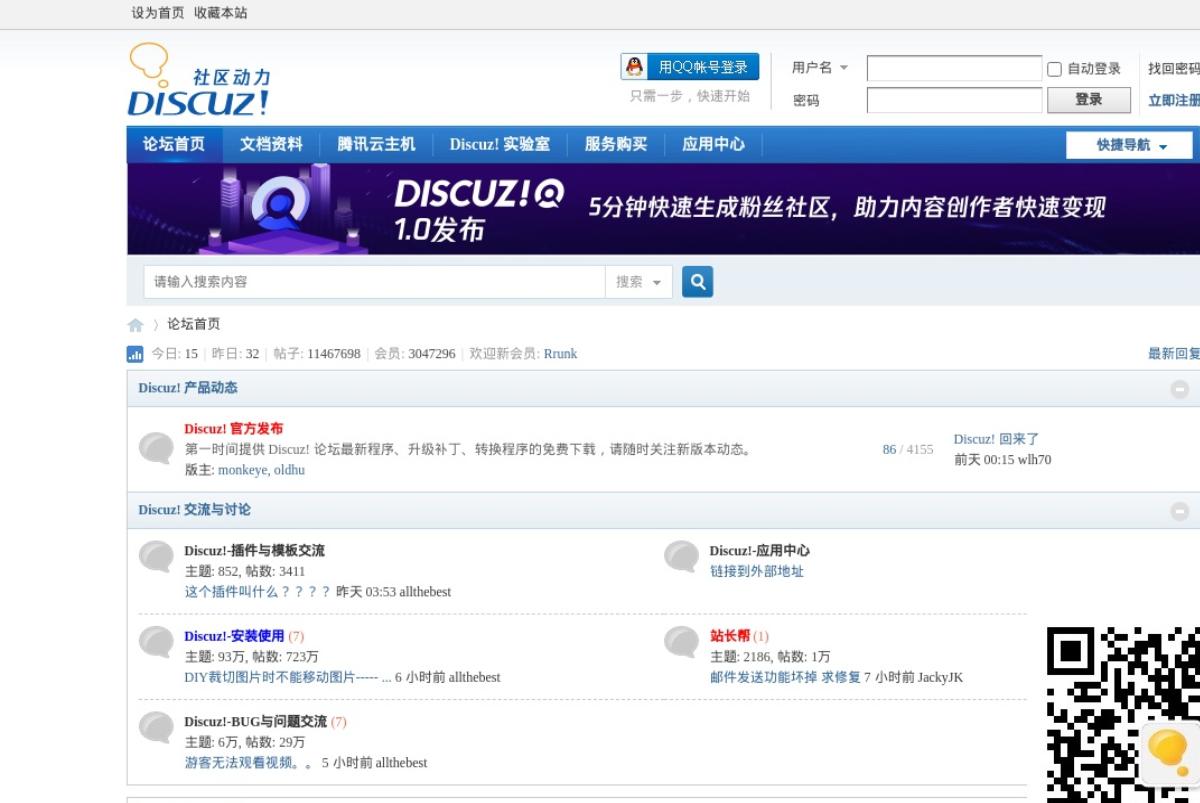Image resolution: width=1200 pixels, height=803 pixels.
Task: Open the 快捷导航 dropdown
Action: [1130, 145]
